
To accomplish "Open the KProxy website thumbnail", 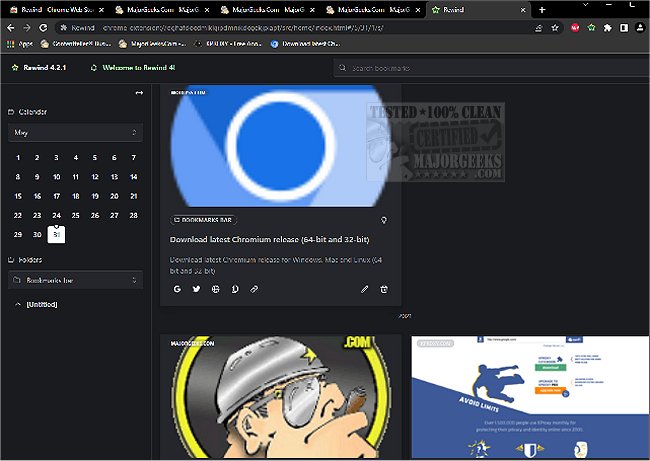I will tap(530, 397).
